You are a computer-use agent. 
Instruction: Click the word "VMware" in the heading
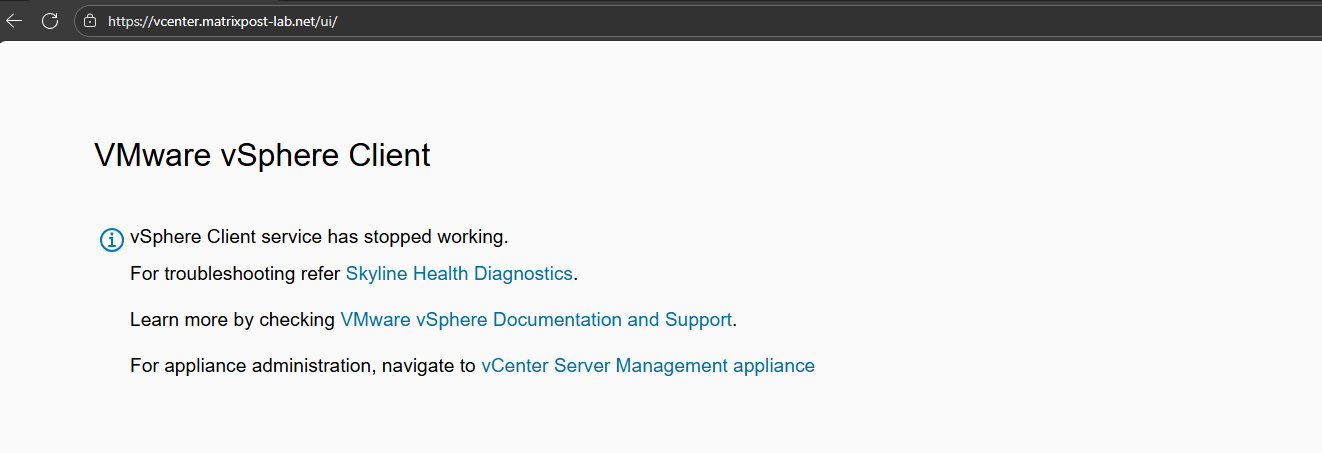coord(152,156)
